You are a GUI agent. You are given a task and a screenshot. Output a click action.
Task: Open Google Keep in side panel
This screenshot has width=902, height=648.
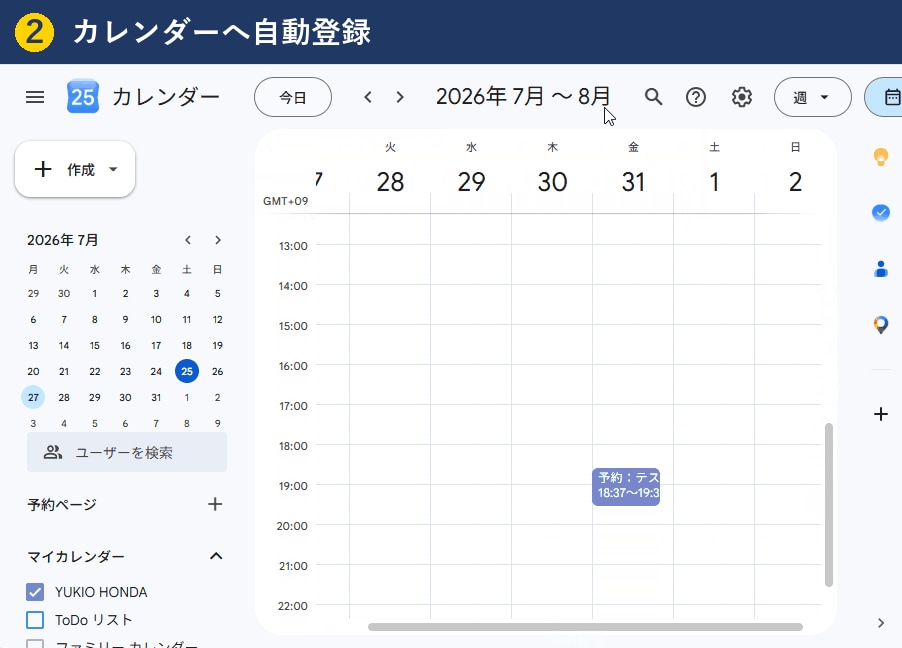[x=881, y=157]
